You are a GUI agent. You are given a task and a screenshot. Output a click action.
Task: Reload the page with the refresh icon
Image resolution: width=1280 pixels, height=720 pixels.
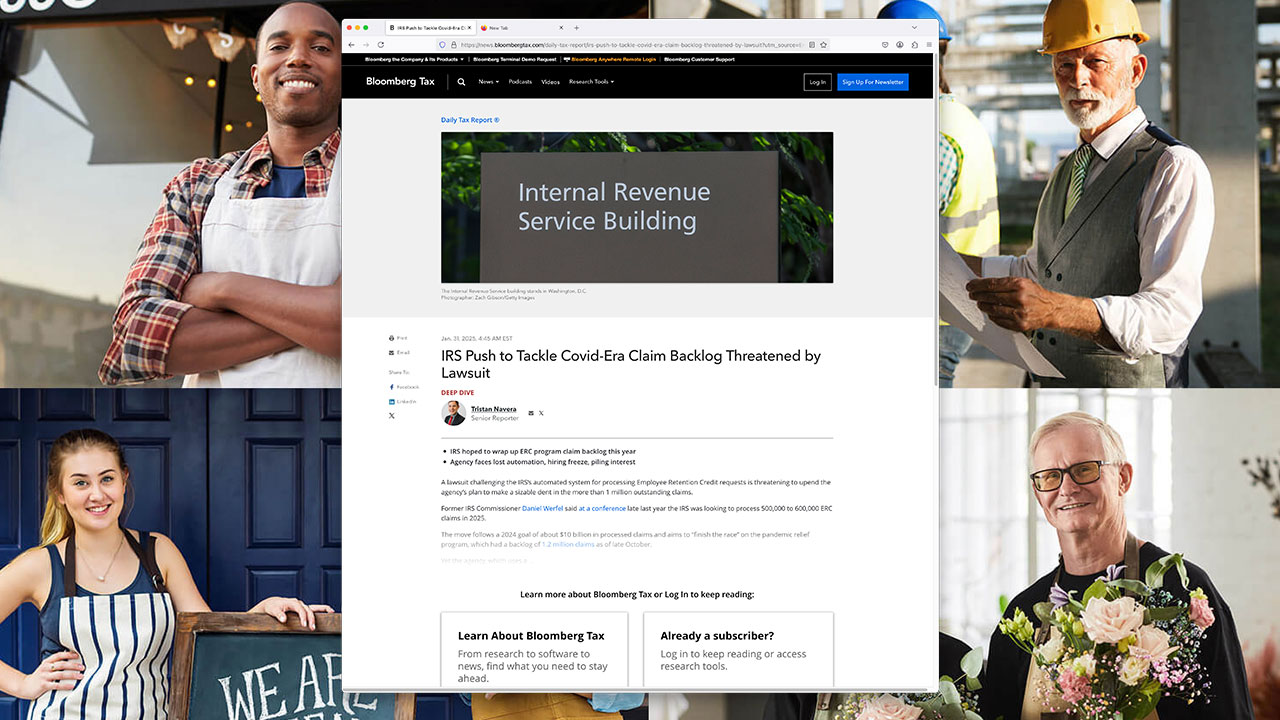click(x=381, y=45)
